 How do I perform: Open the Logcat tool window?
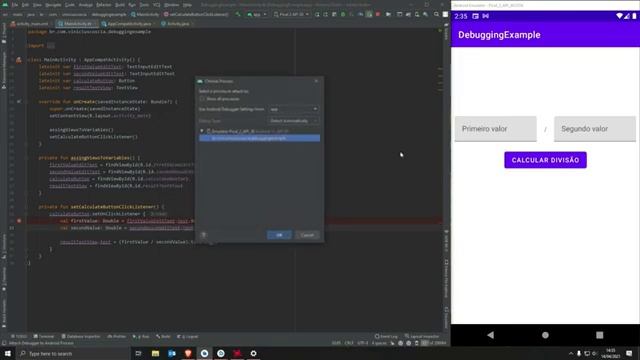188,336
